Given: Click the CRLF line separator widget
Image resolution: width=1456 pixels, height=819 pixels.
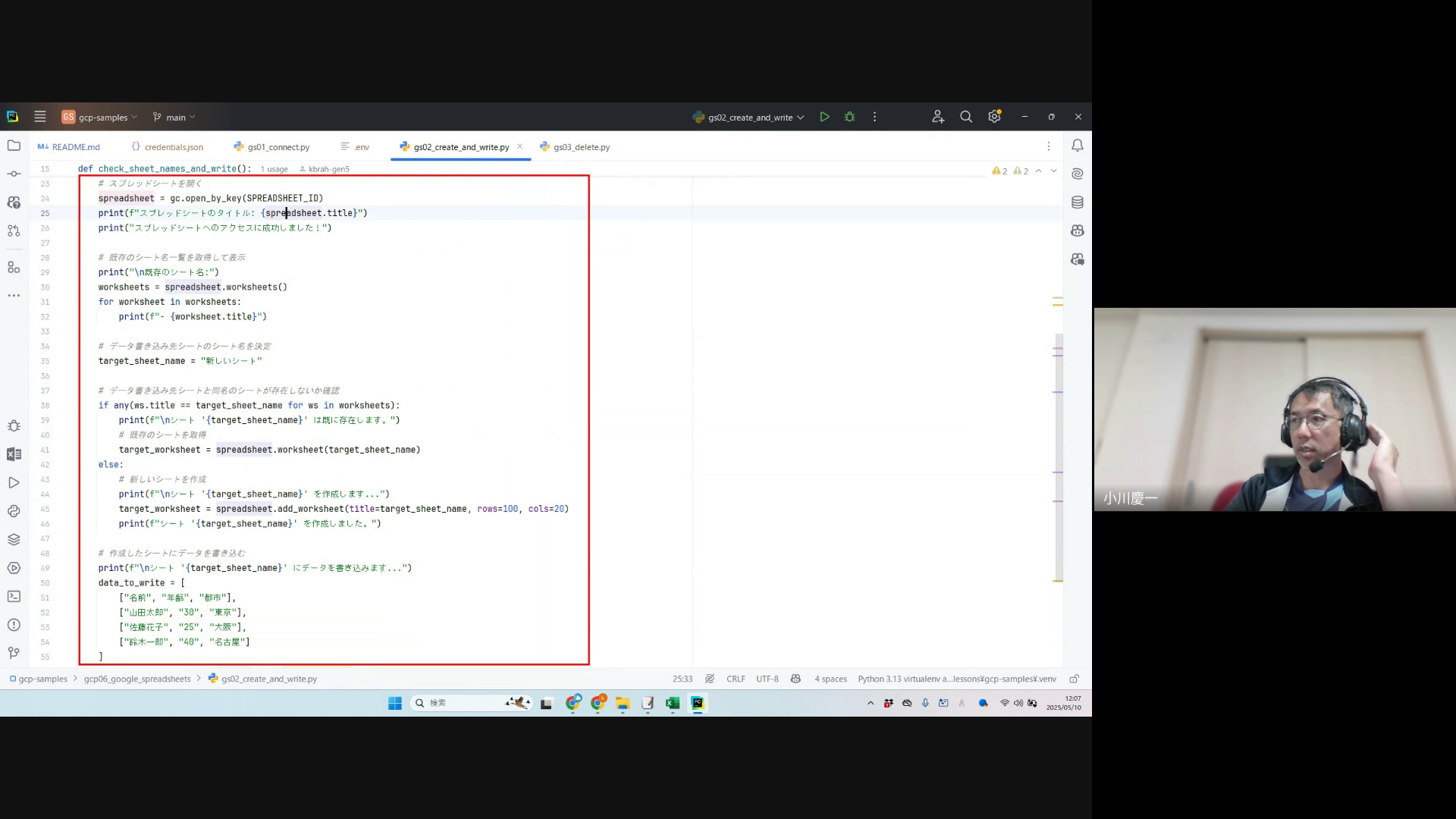Looking at the screenshot, I should [x=736, y=679].
